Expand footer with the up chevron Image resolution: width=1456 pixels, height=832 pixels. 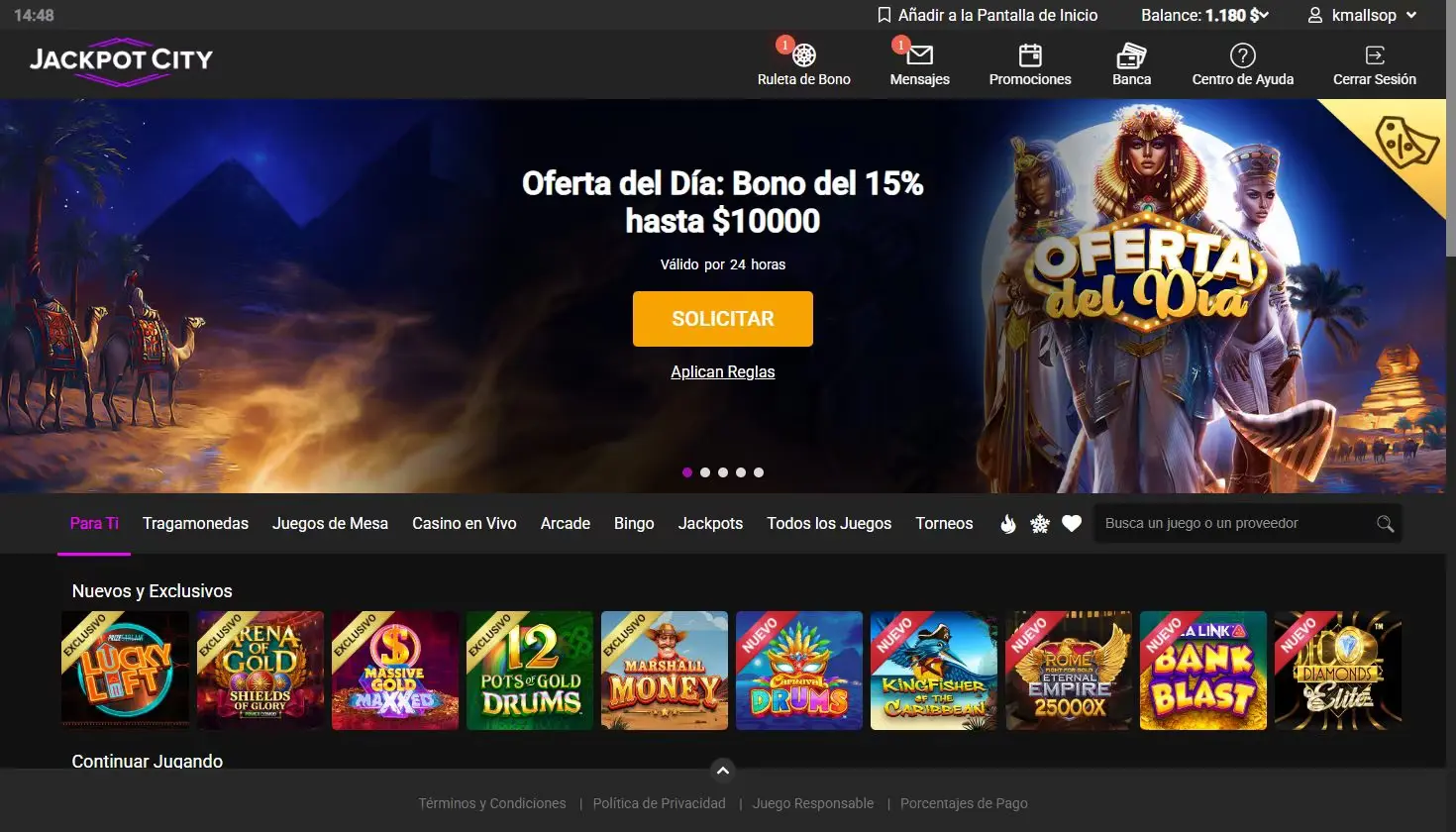723,771
